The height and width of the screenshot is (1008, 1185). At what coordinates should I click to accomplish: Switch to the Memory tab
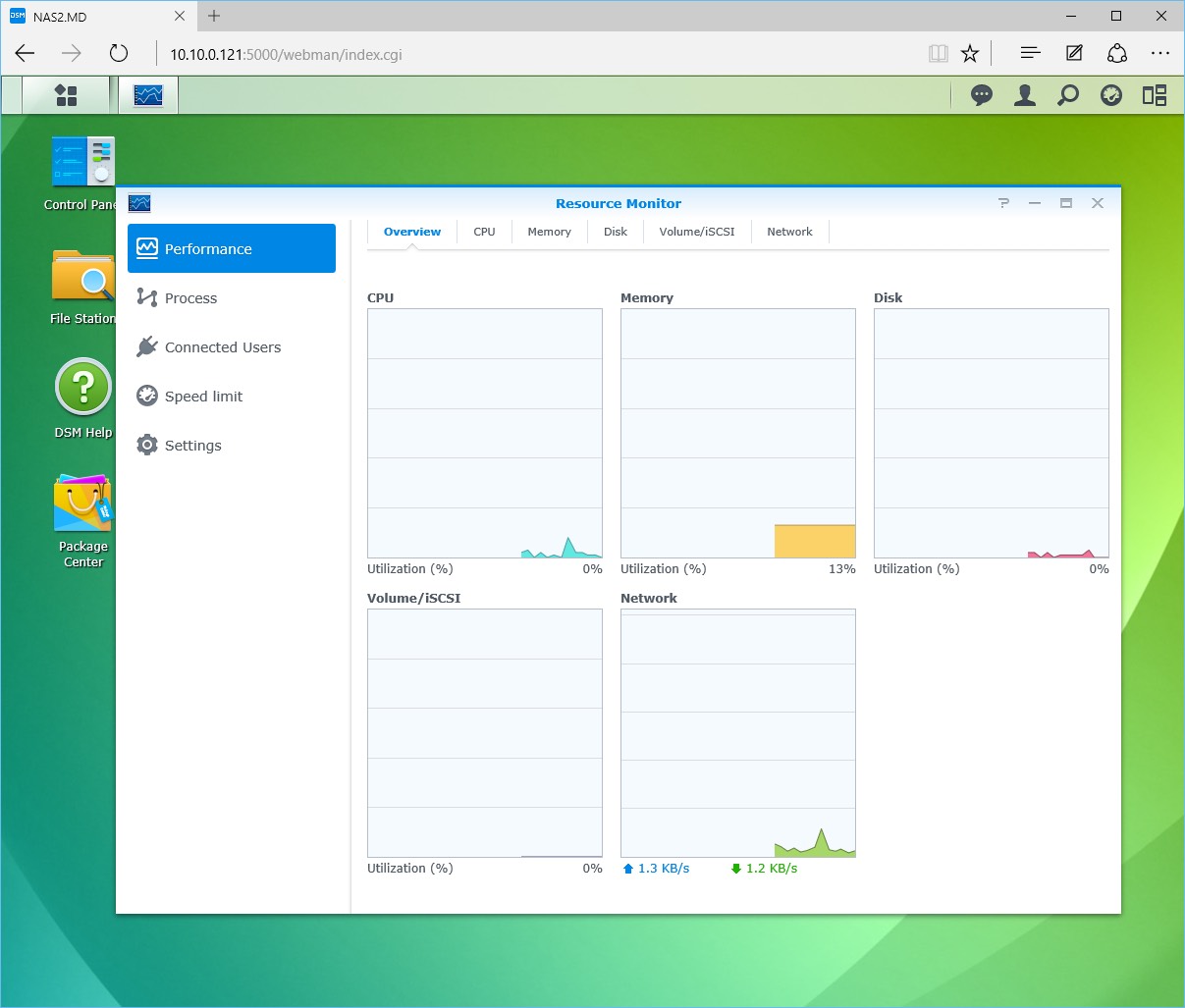549,232
